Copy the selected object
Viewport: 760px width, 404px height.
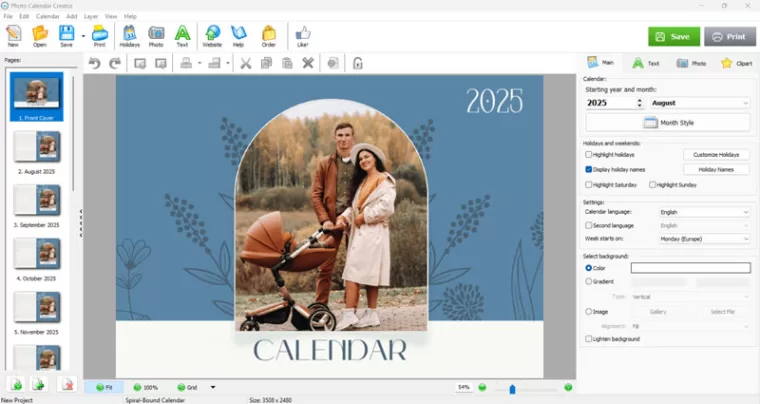pyautogui.click(x=266, y=63)
